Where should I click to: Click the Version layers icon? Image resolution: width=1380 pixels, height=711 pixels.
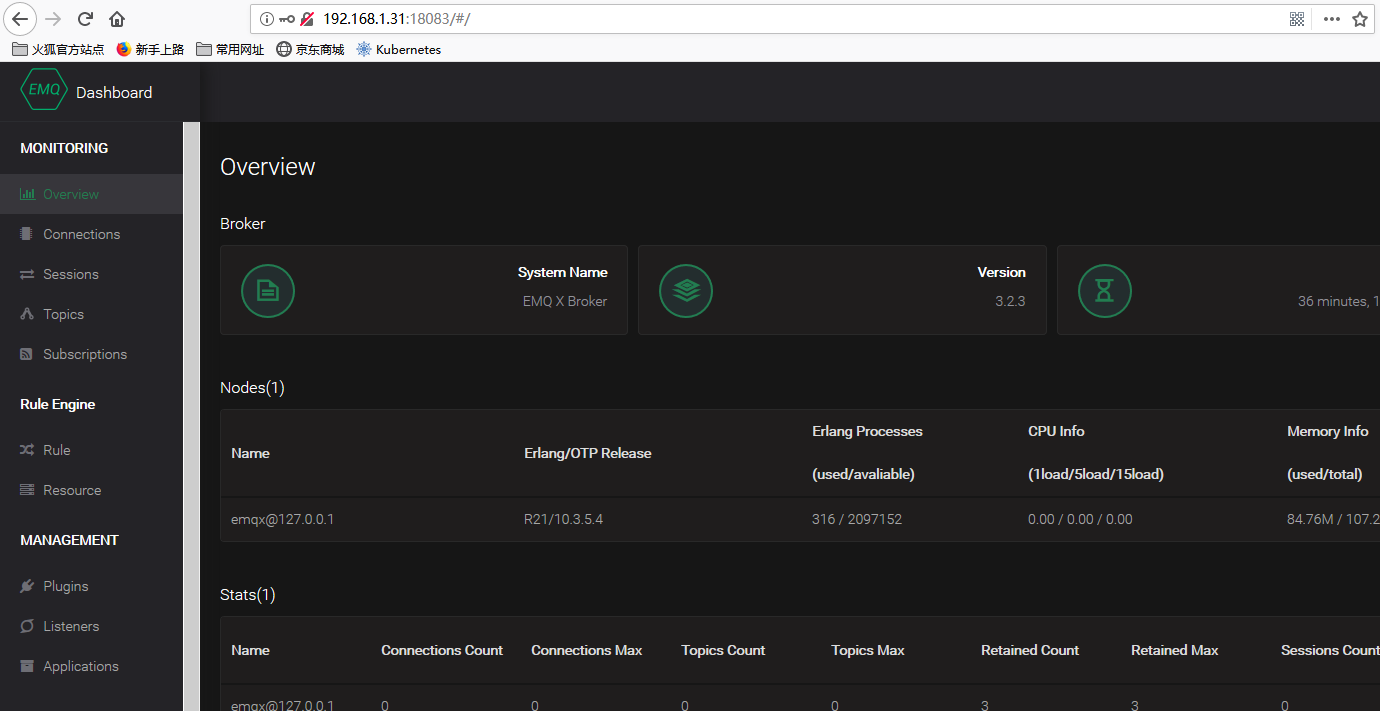[686, 291]
